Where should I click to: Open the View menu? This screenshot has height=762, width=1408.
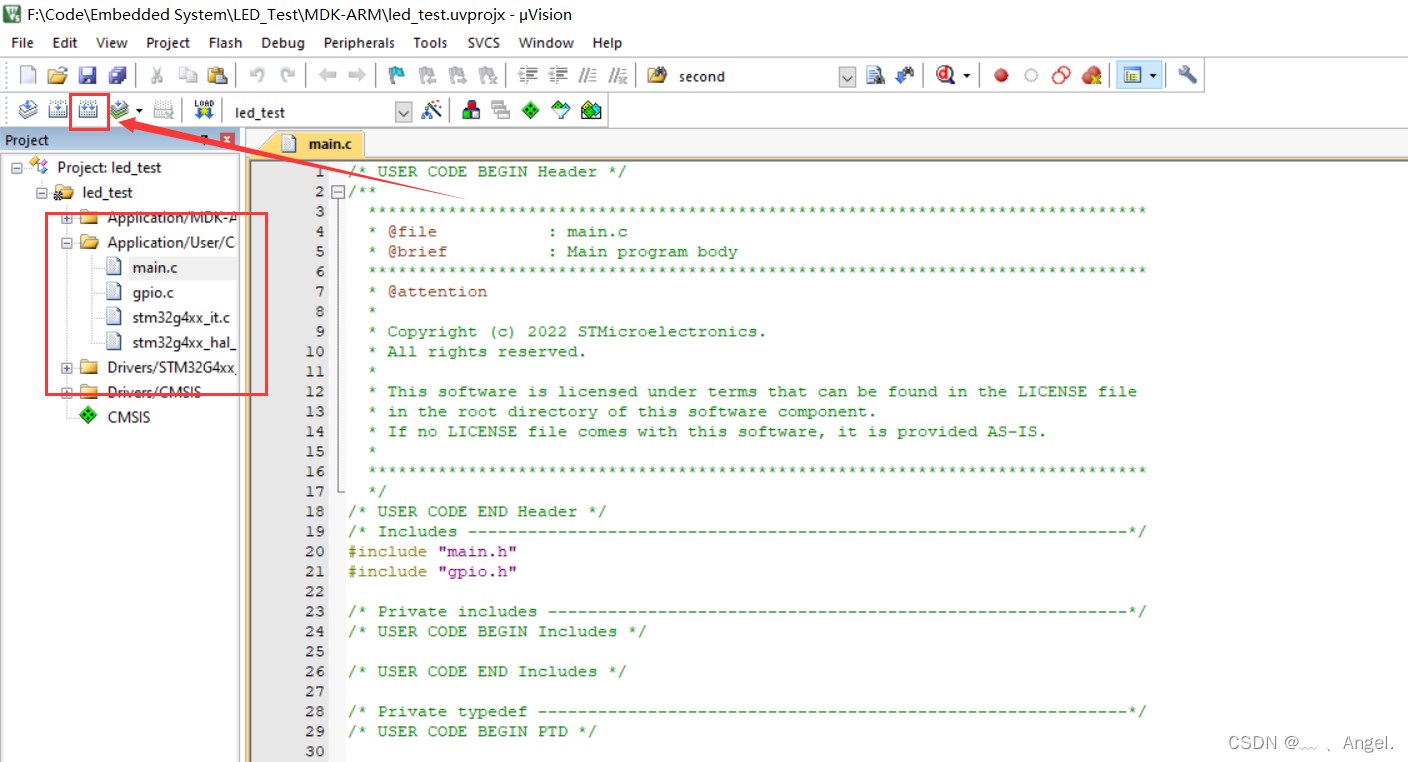112,43
